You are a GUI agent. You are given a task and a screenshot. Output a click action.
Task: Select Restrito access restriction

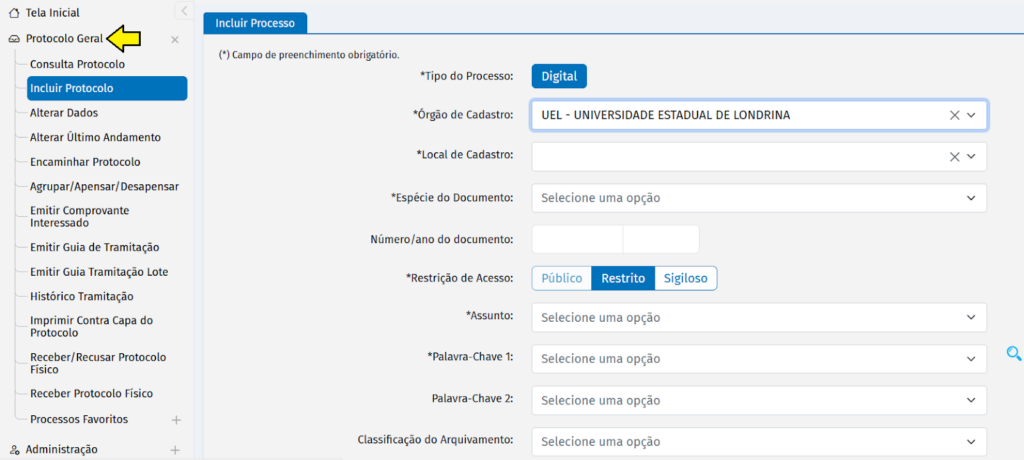pos(622,278)
